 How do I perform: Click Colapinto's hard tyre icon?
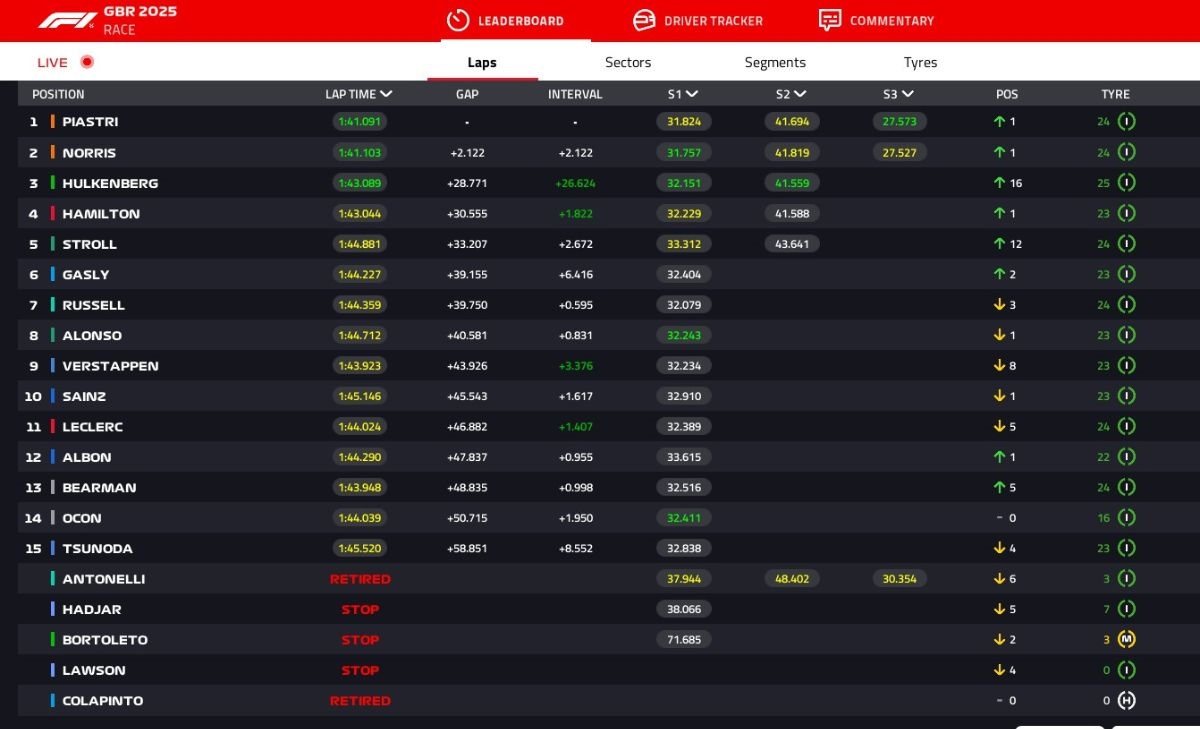coord(1126,701)
